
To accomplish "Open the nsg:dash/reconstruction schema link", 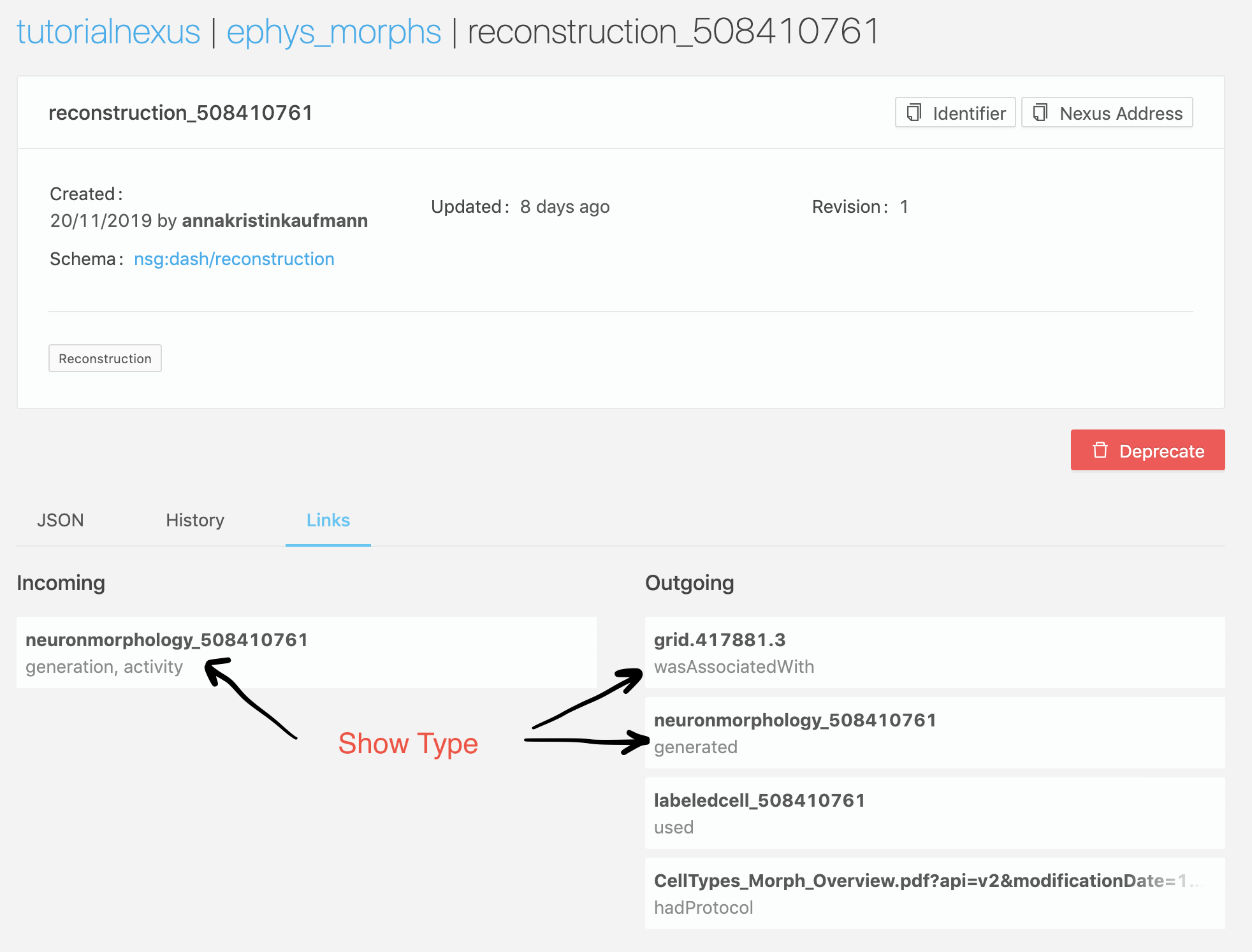I will click(234, 259).
